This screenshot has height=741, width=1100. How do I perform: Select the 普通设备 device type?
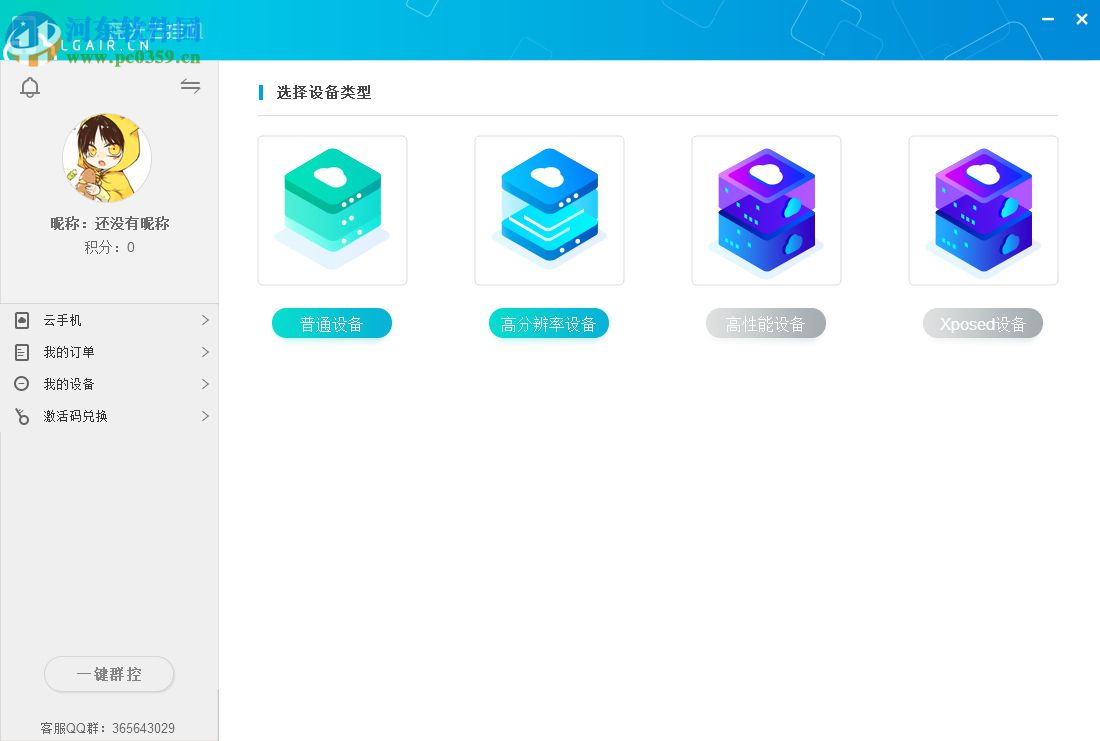tap(332, 323)
